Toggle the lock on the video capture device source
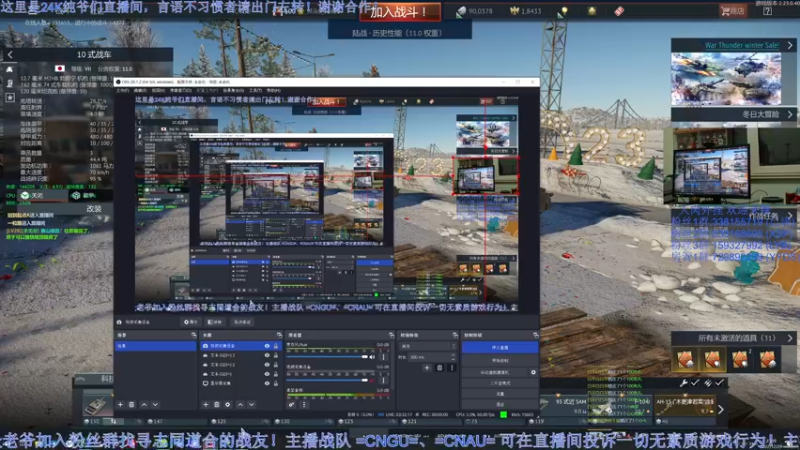 tap(276, 346)
